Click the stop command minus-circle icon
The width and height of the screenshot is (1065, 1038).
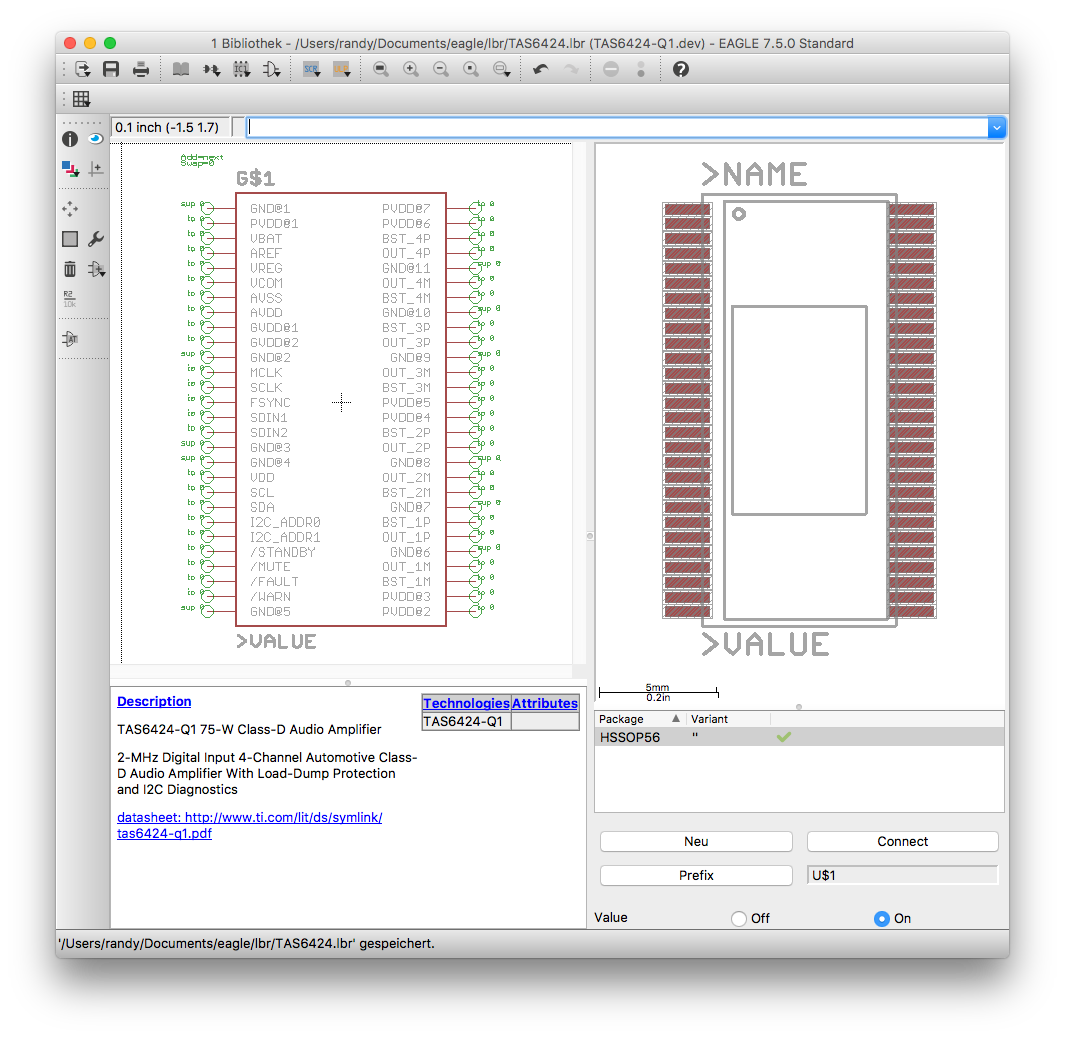tap(611, 69)
